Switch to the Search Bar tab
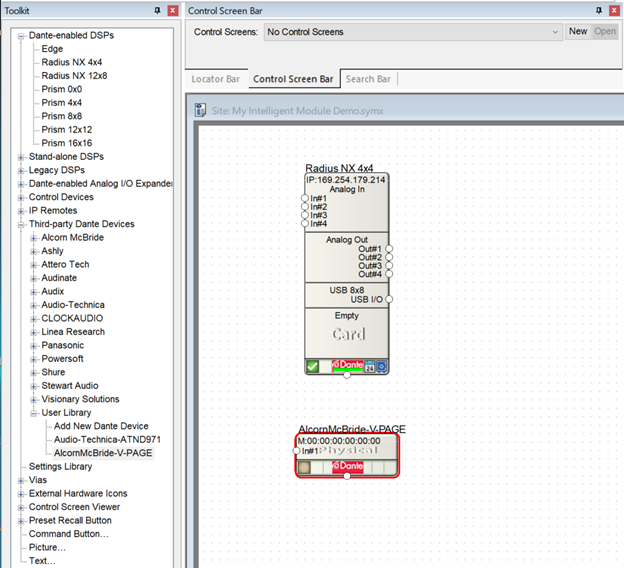The image size is (624, 568). tap(368, 79)
